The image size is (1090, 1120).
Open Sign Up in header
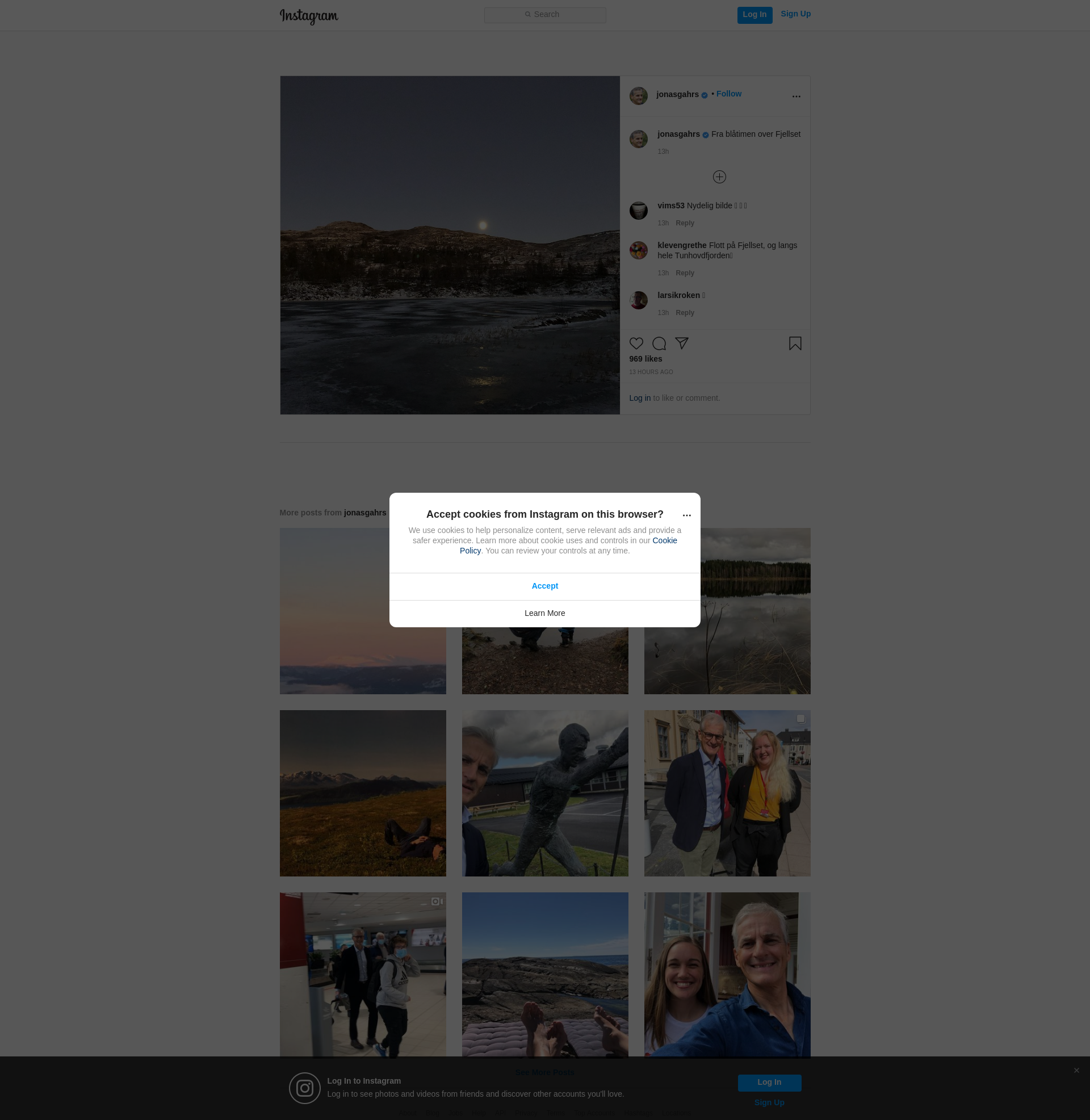pos(795,14)
